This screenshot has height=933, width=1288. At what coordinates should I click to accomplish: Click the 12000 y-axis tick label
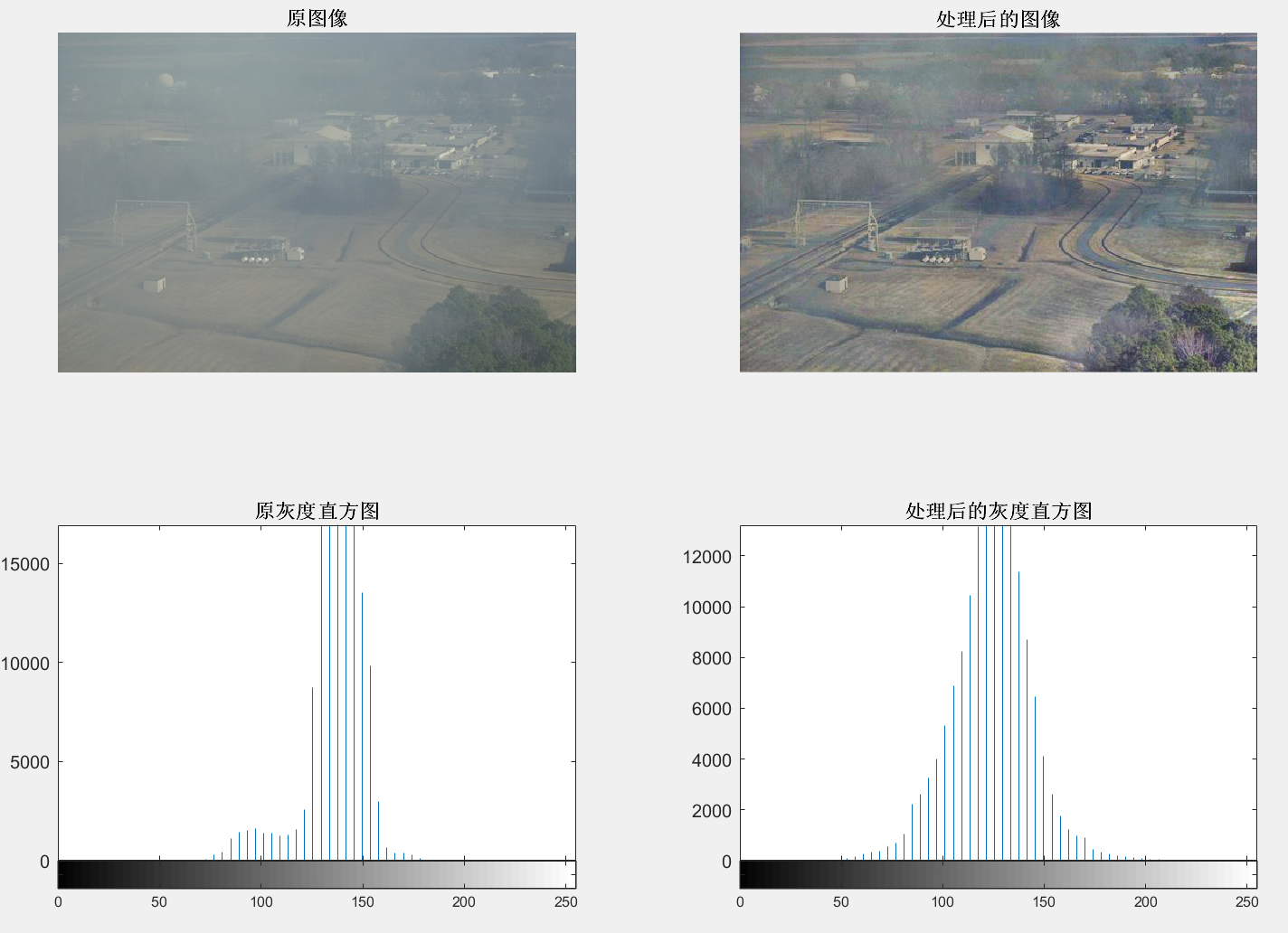(707, 557)
